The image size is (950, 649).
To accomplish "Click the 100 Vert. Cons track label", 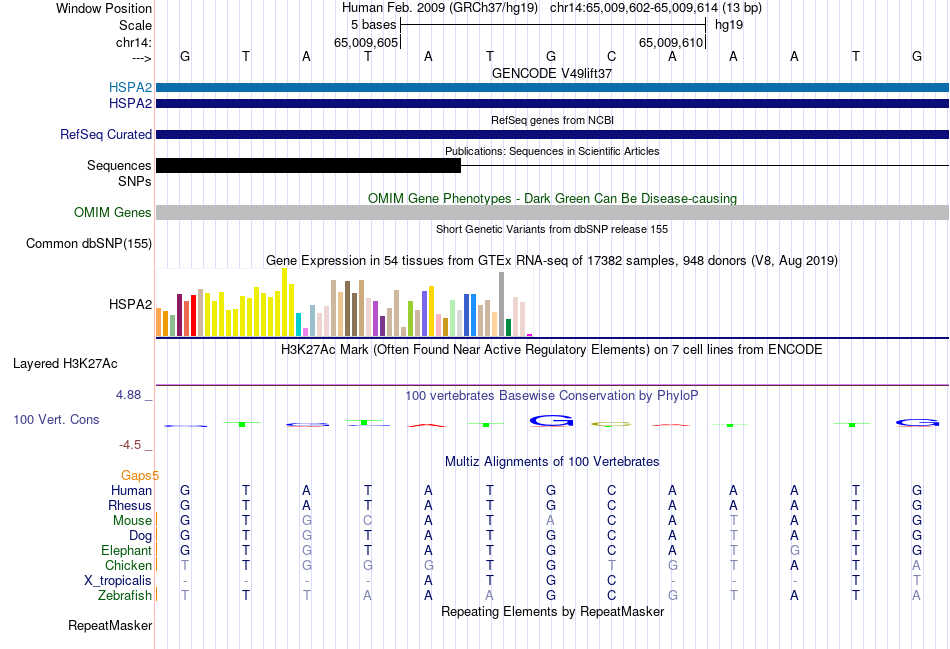I will pos(56,419).
